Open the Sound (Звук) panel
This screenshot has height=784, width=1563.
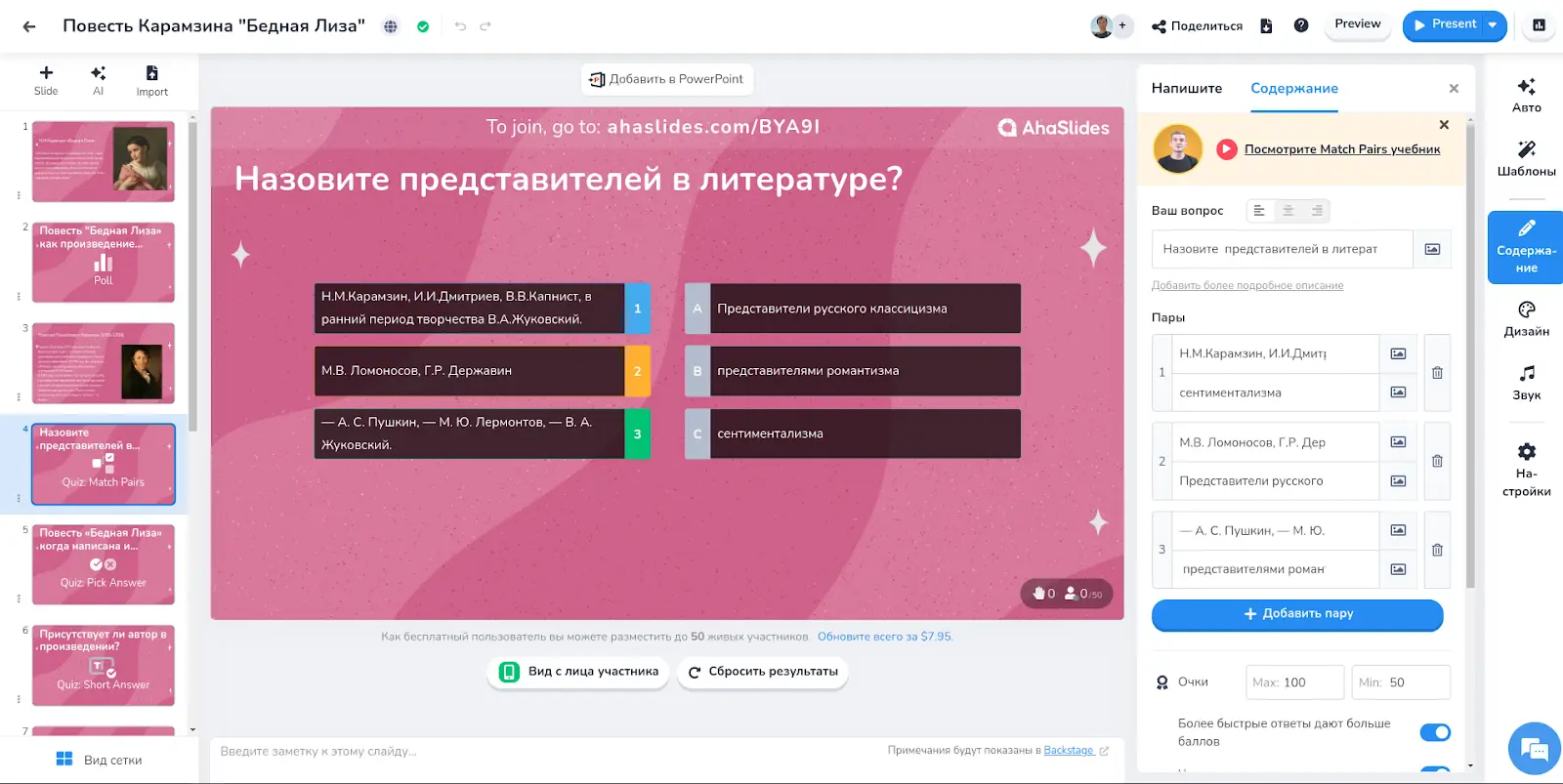1526,383
